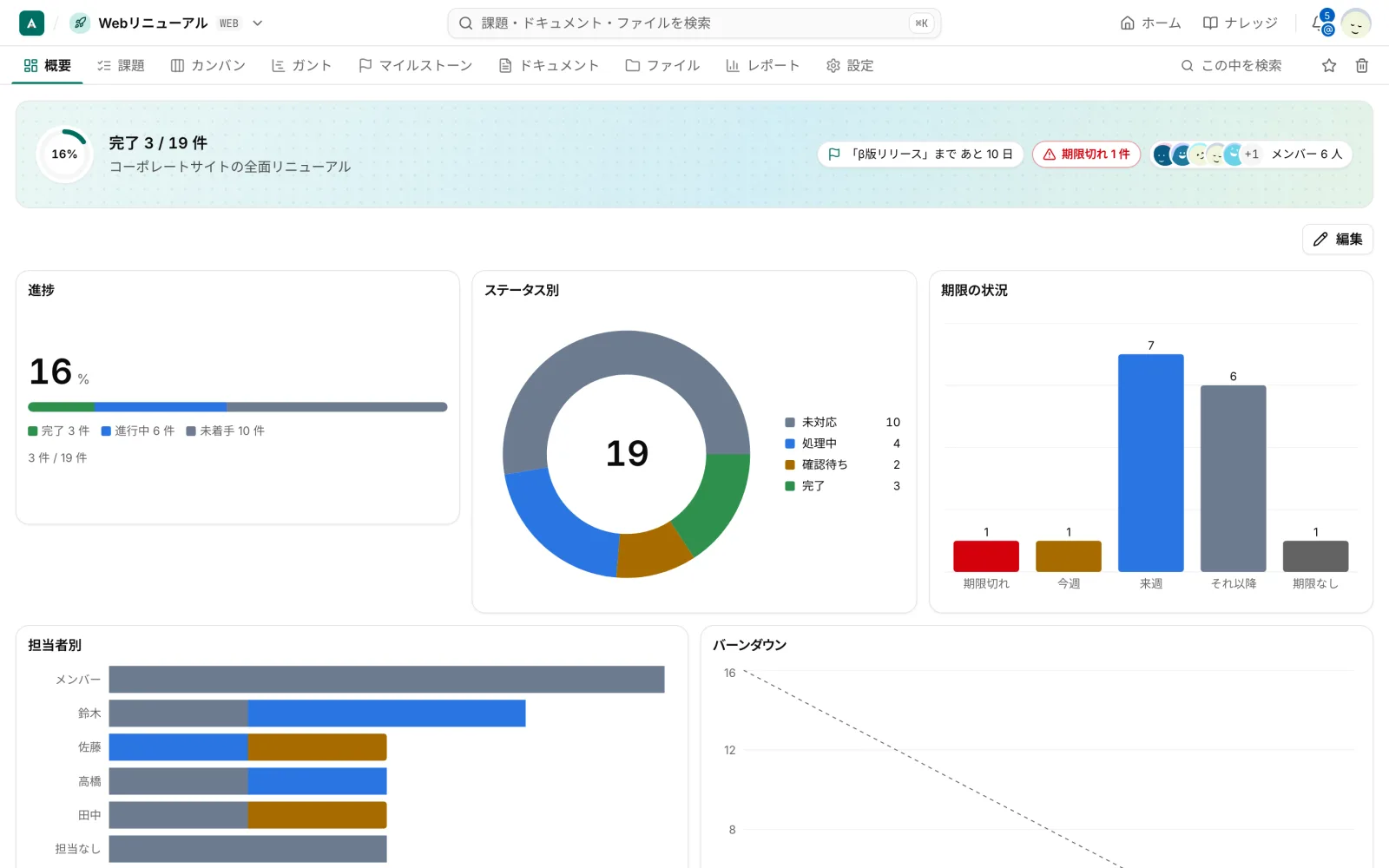Click the 来週 blue bar

[x=1150, y=463]
